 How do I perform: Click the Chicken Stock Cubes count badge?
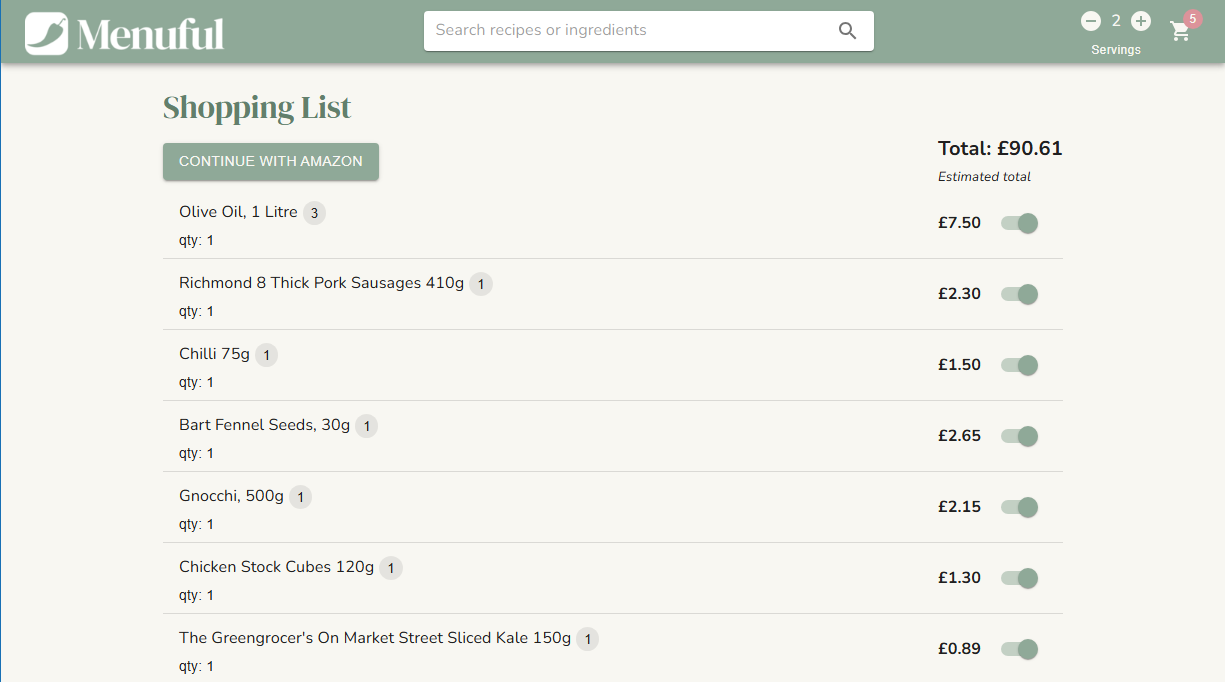tap(391, 568)
